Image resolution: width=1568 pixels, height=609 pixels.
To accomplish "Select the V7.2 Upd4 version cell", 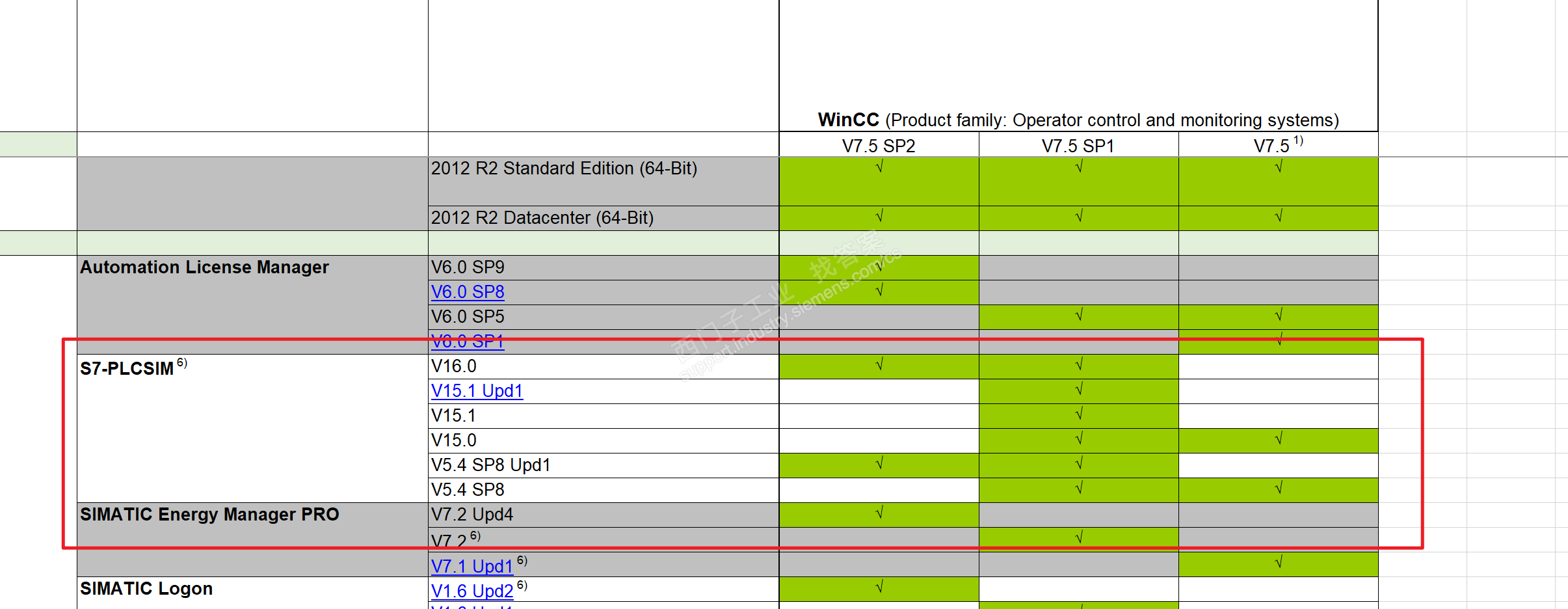I will pyautogui.click(x=604, y=515).
